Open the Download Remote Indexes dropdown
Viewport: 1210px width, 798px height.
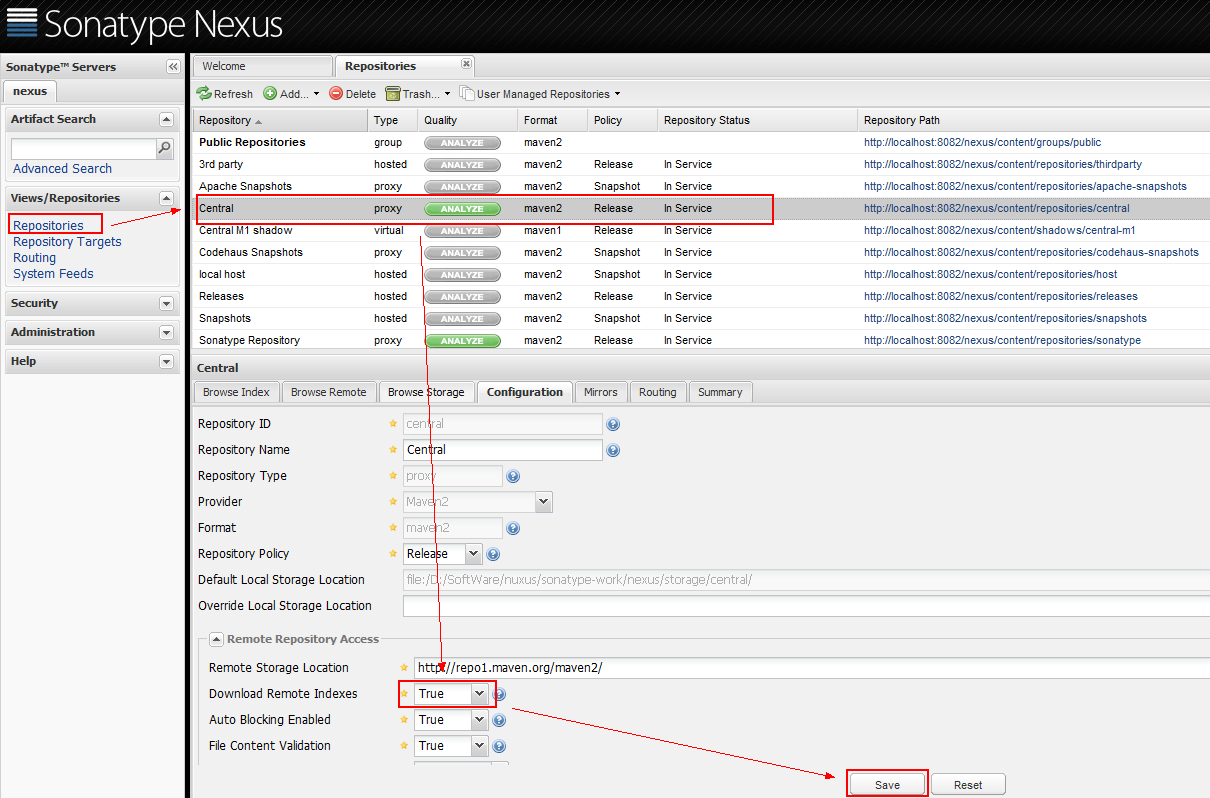point(480,694)
